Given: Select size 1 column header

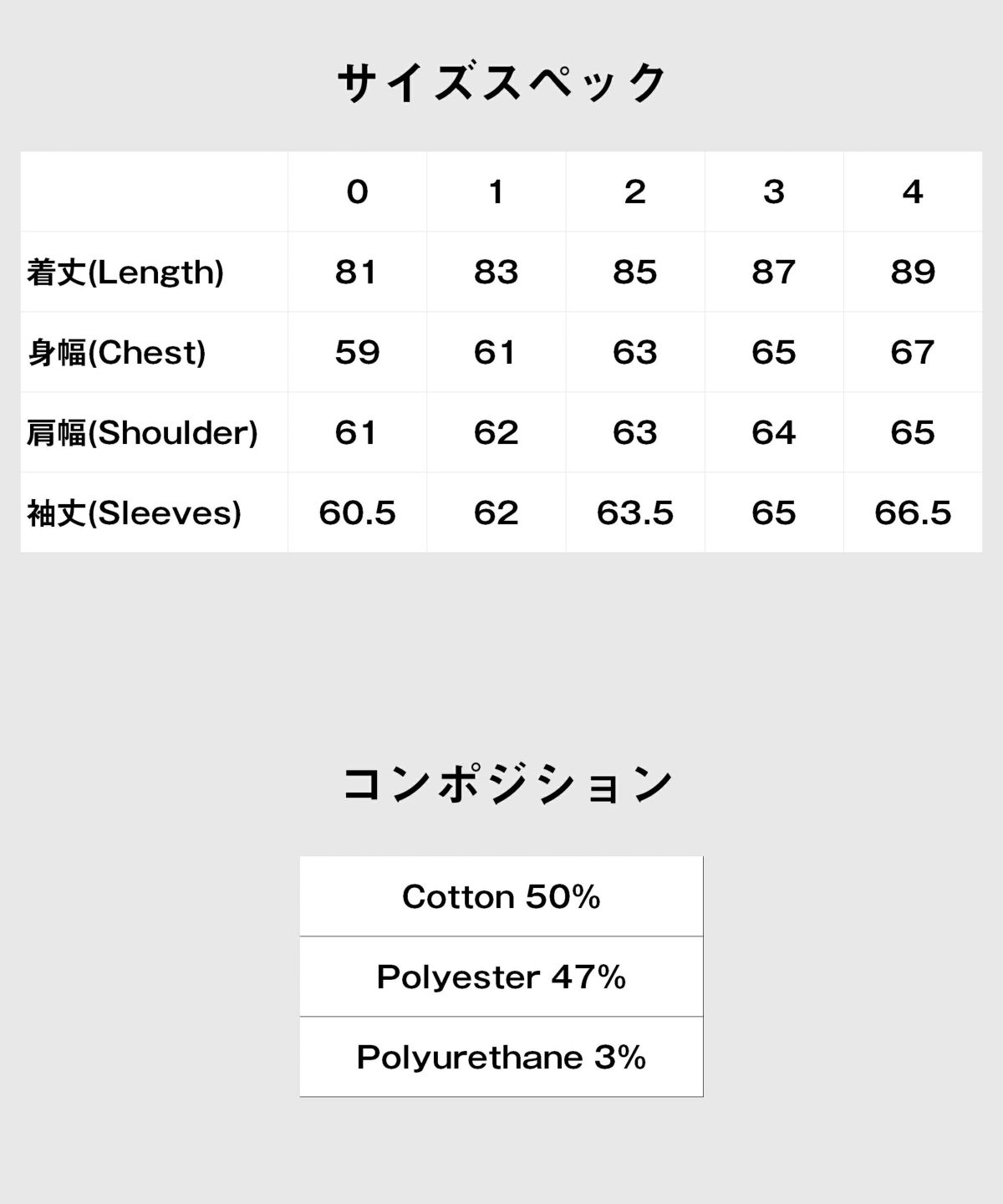Looking at the screenshot, I should 496,191.
